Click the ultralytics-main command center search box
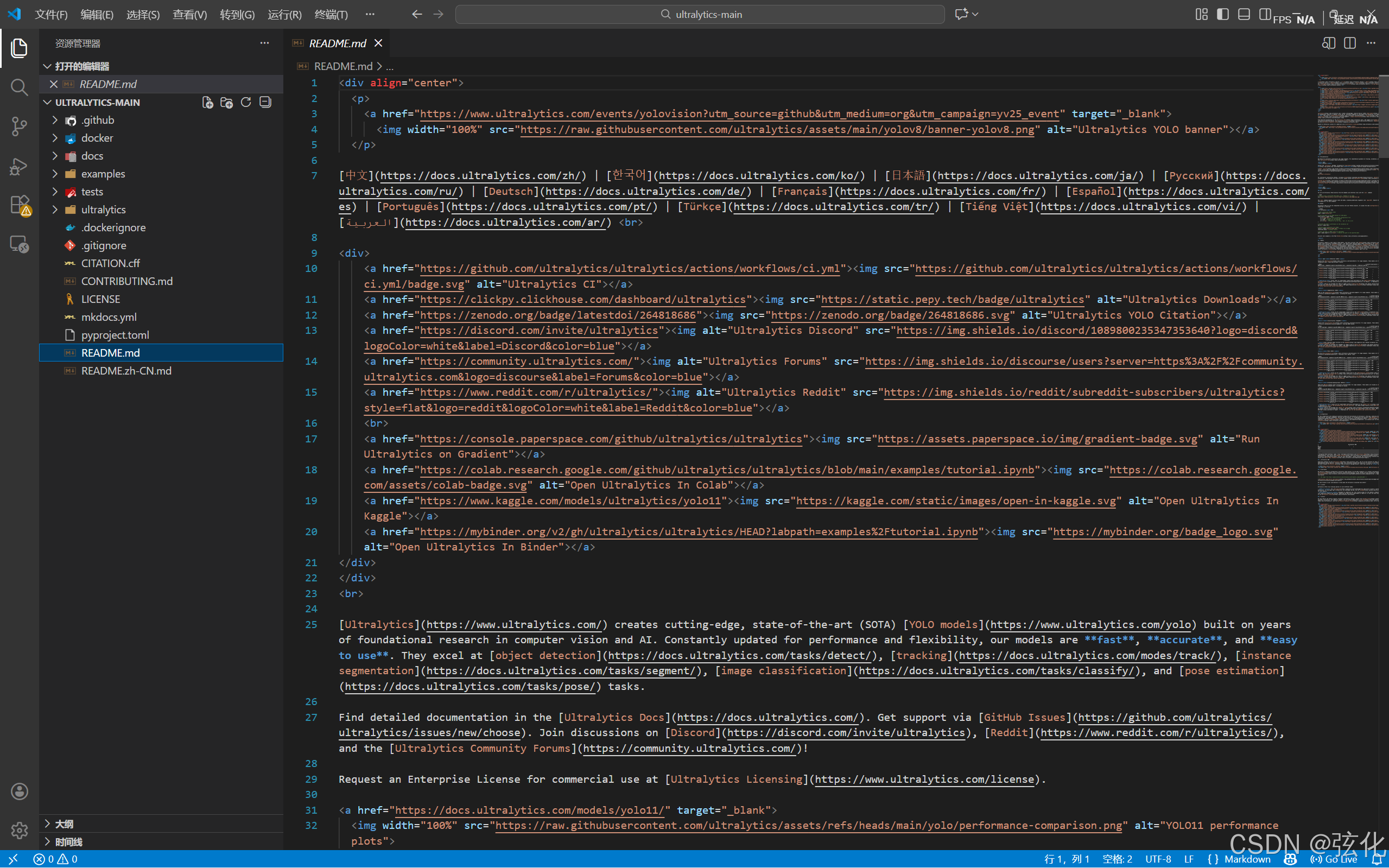 pyautogui.click(x=700, y=14)
